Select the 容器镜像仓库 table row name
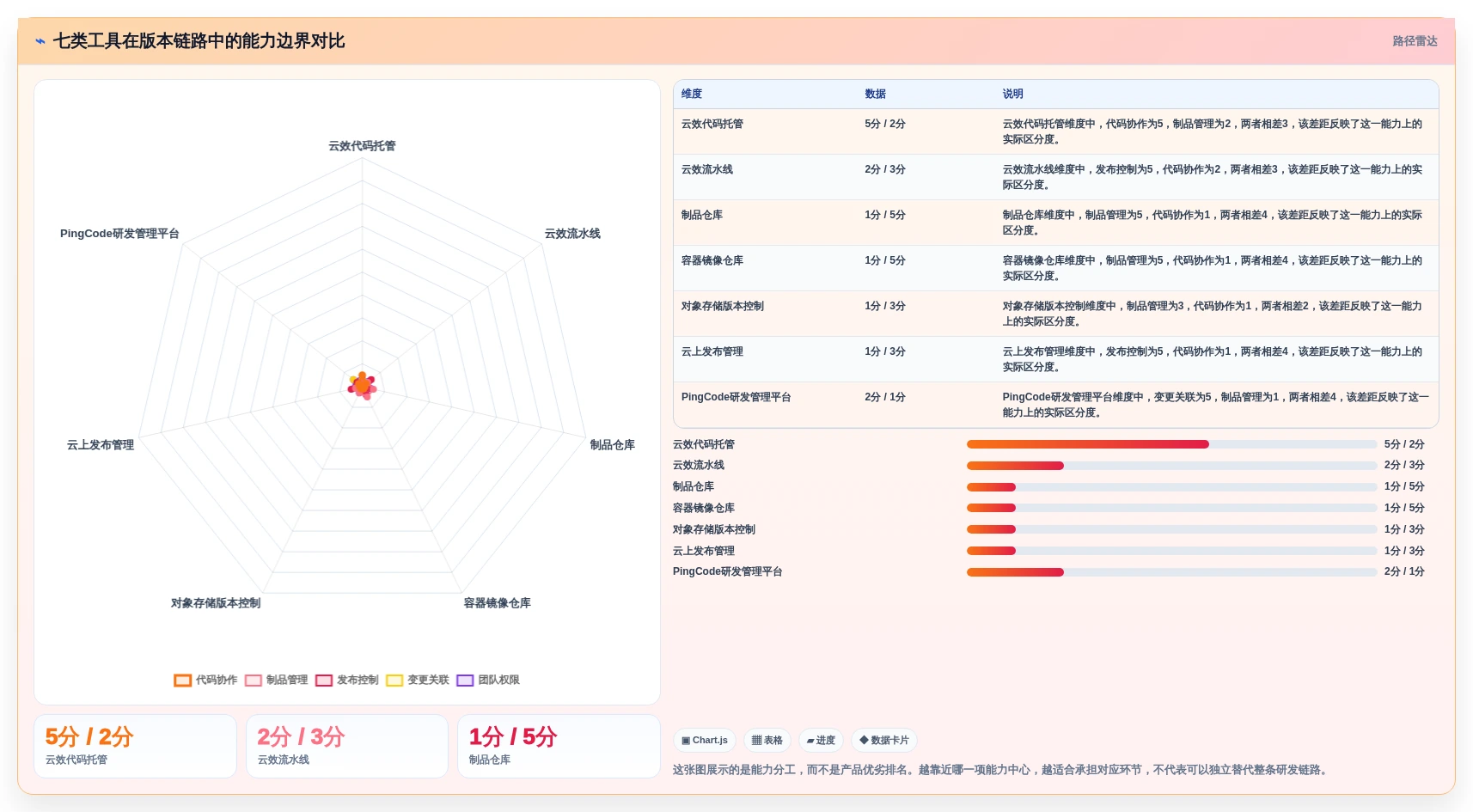This screenshot has height=812, width=1473. coord(712,260)
